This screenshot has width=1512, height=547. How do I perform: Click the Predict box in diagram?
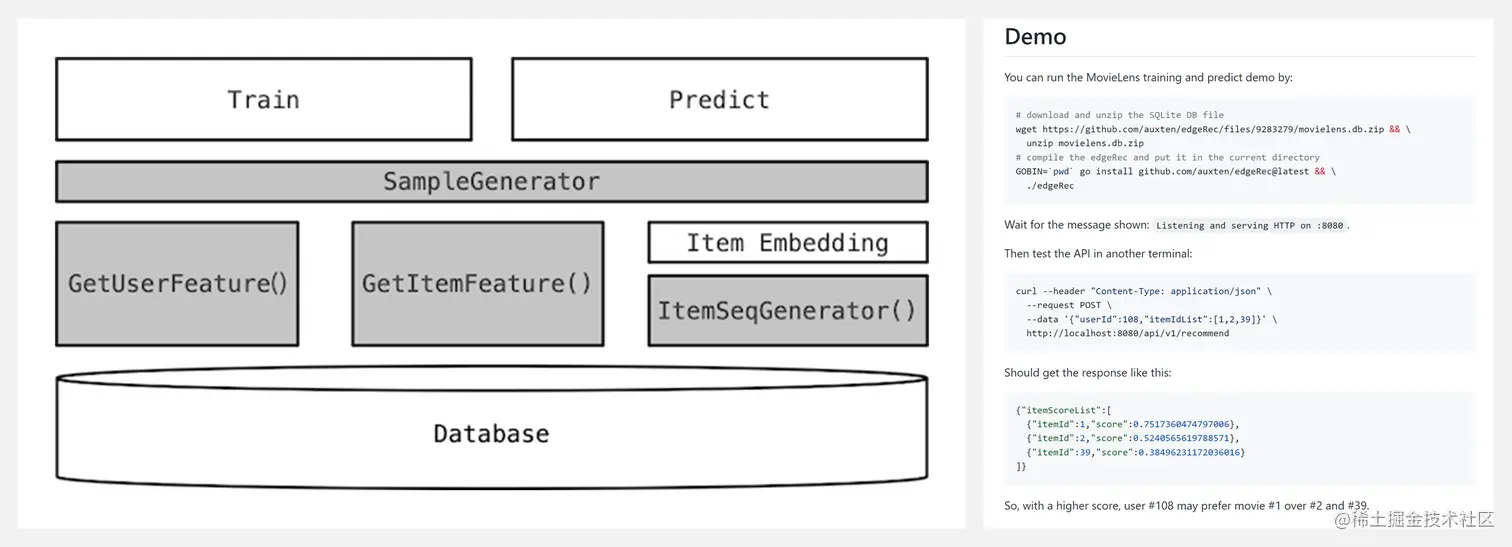click(719, 99)
